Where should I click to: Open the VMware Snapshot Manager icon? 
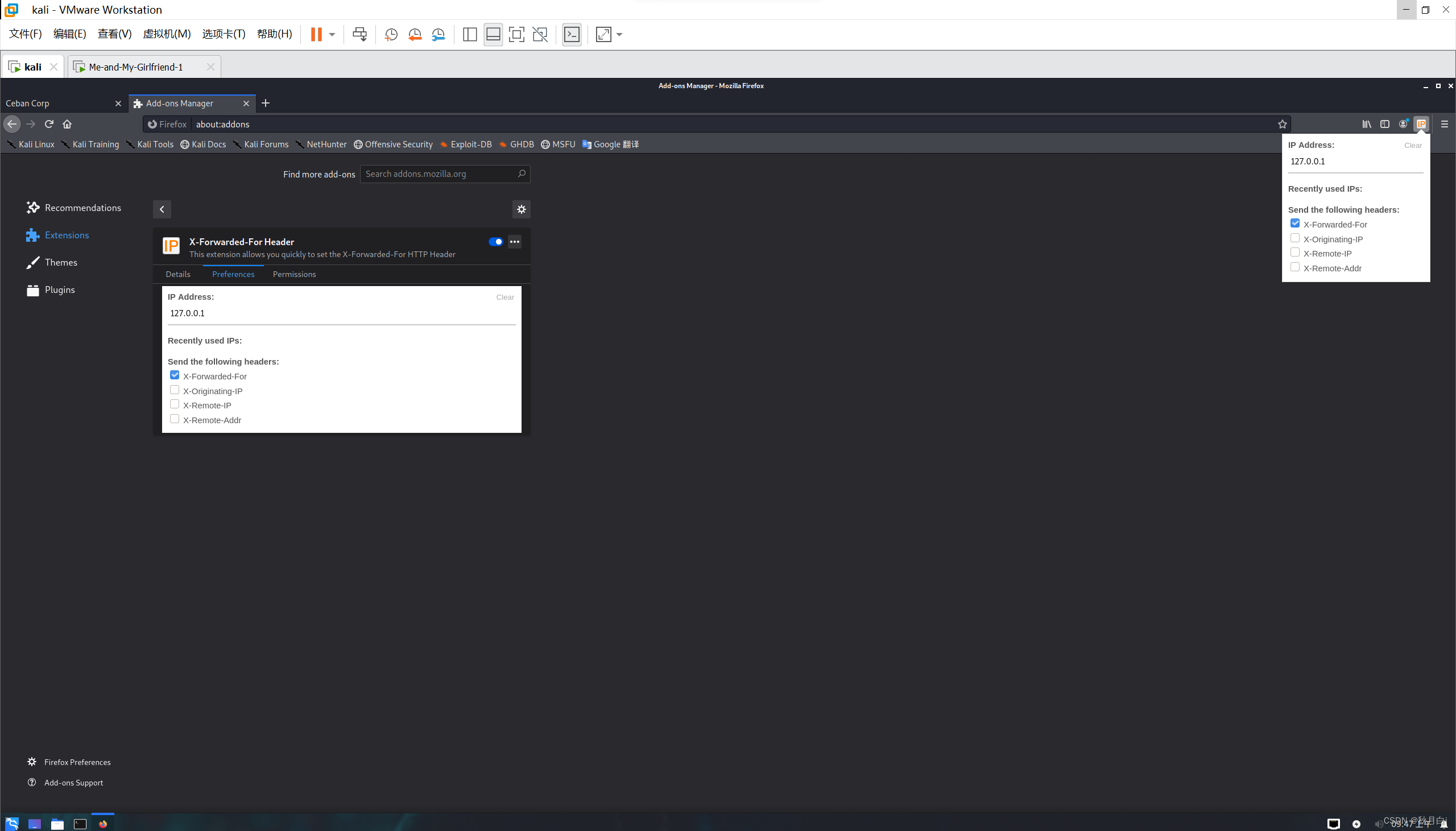pyautogui.click(x=438, y=34)
